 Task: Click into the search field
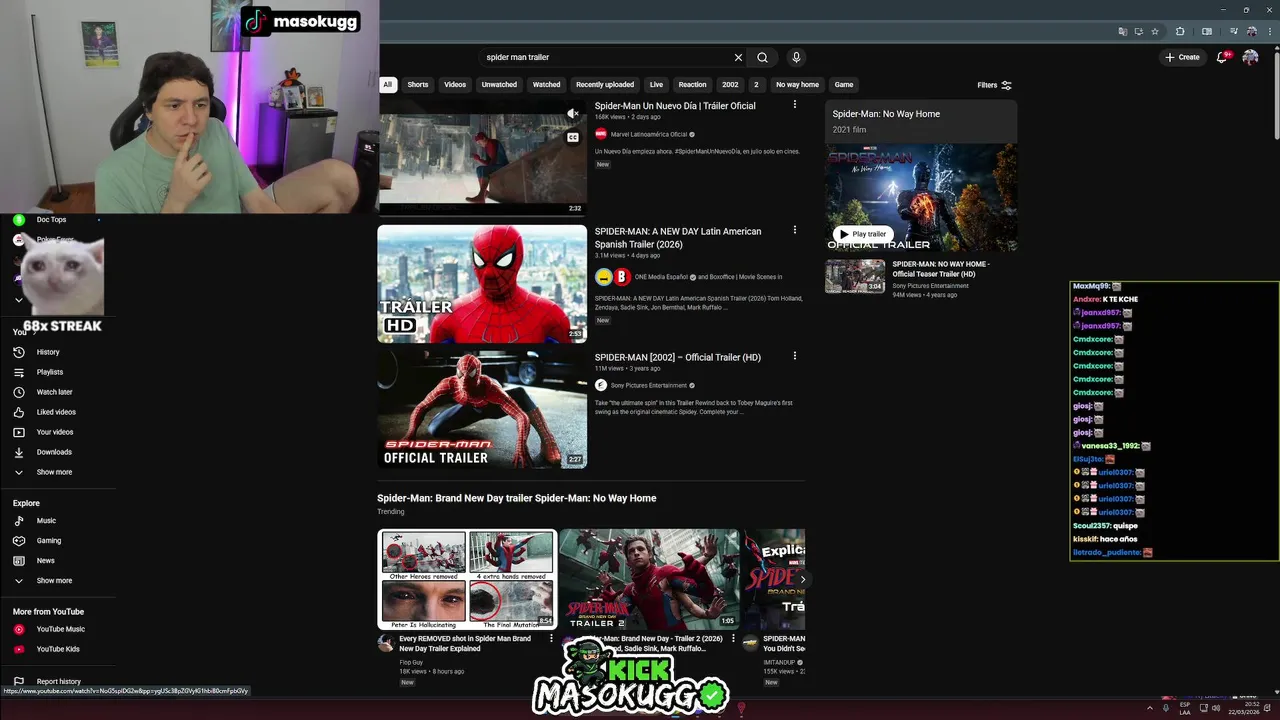point(605,57)
